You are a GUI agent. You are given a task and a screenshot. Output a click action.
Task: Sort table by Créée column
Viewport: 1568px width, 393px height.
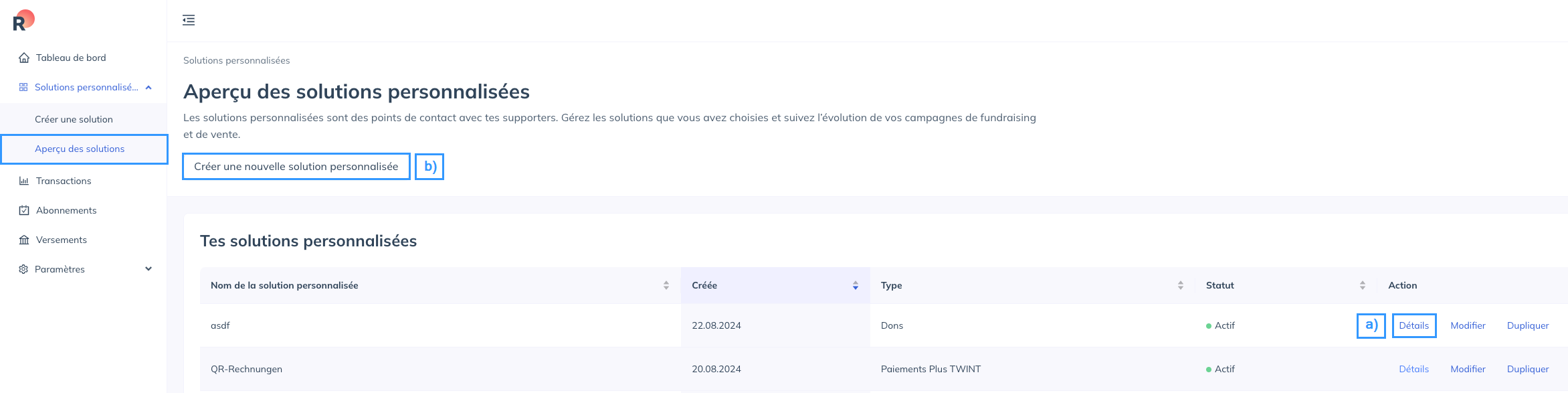(x=856, y=285)
